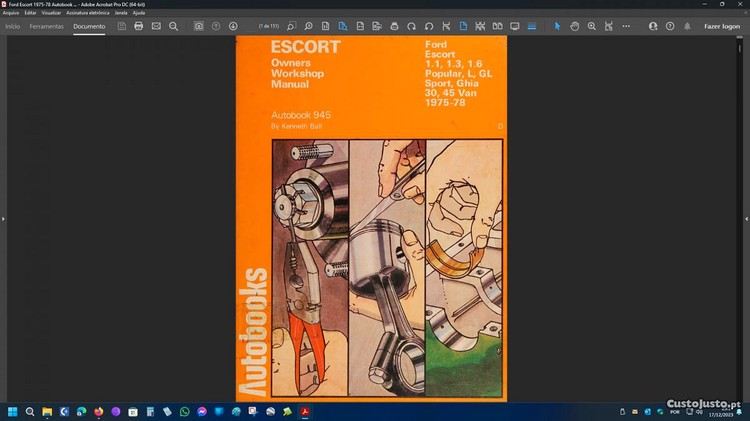750x421 pixels.
Task: Toggle two-page view layout
Action: (496, 26)
